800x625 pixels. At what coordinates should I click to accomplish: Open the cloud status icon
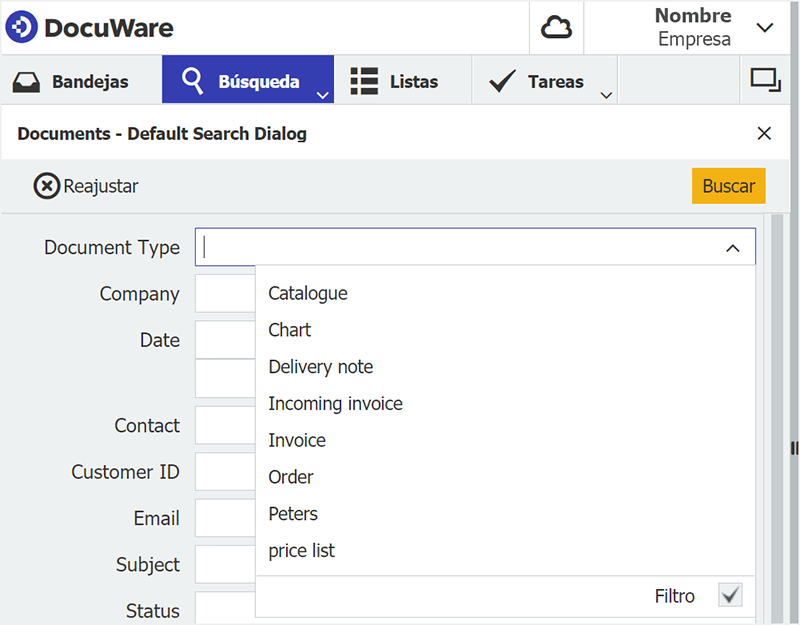tap(556, 28)
